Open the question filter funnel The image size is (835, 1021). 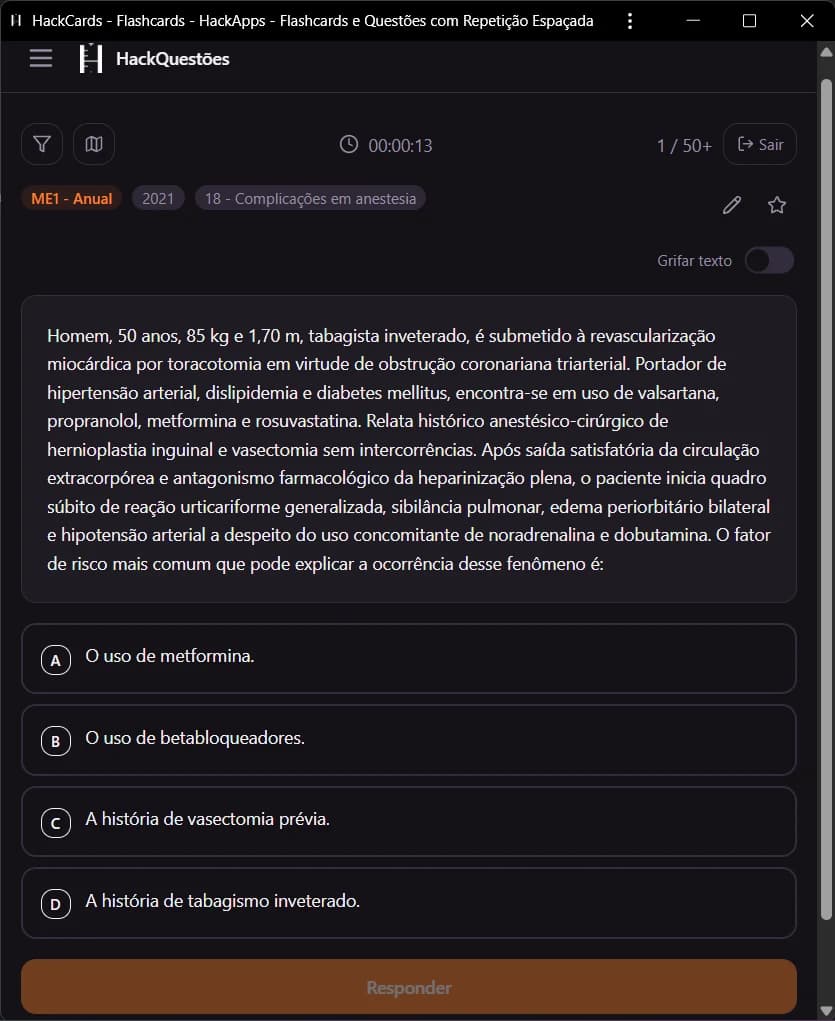[x=42, y=144]
